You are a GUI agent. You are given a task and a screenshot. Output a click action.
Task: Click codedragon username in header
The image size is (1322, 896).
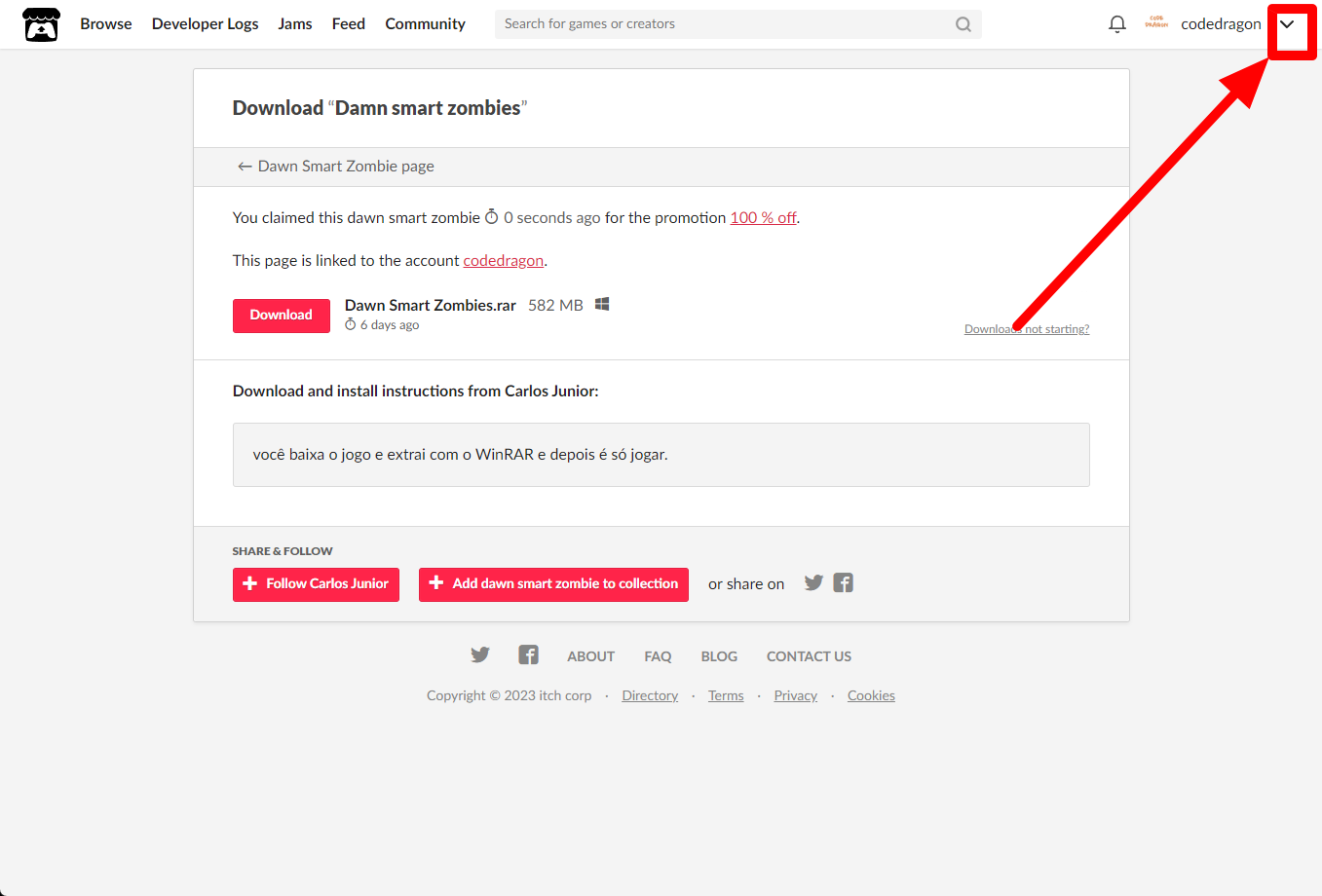[1221, 24]
